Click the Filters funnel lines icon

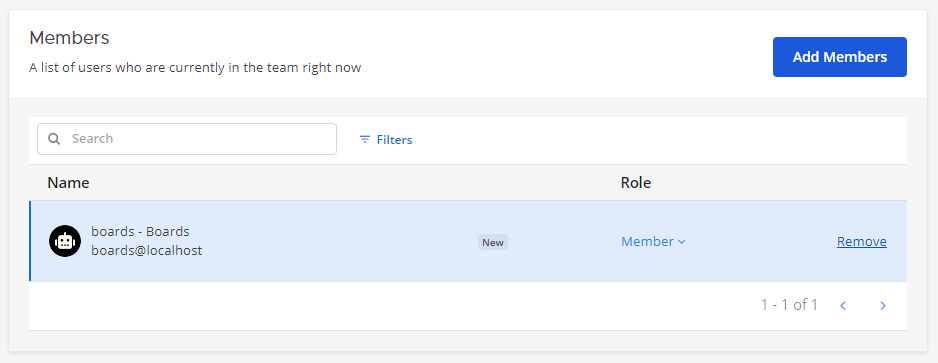tap(364, 139)
